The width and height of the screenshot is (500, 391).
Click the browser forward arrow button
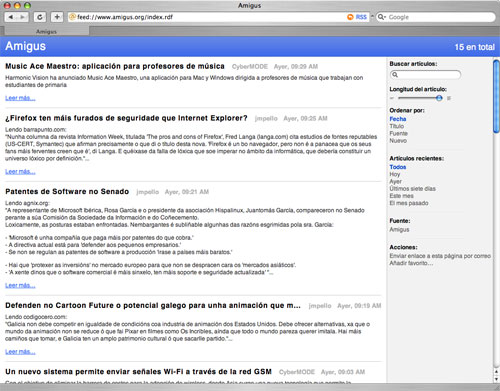[x=23, y=17]
